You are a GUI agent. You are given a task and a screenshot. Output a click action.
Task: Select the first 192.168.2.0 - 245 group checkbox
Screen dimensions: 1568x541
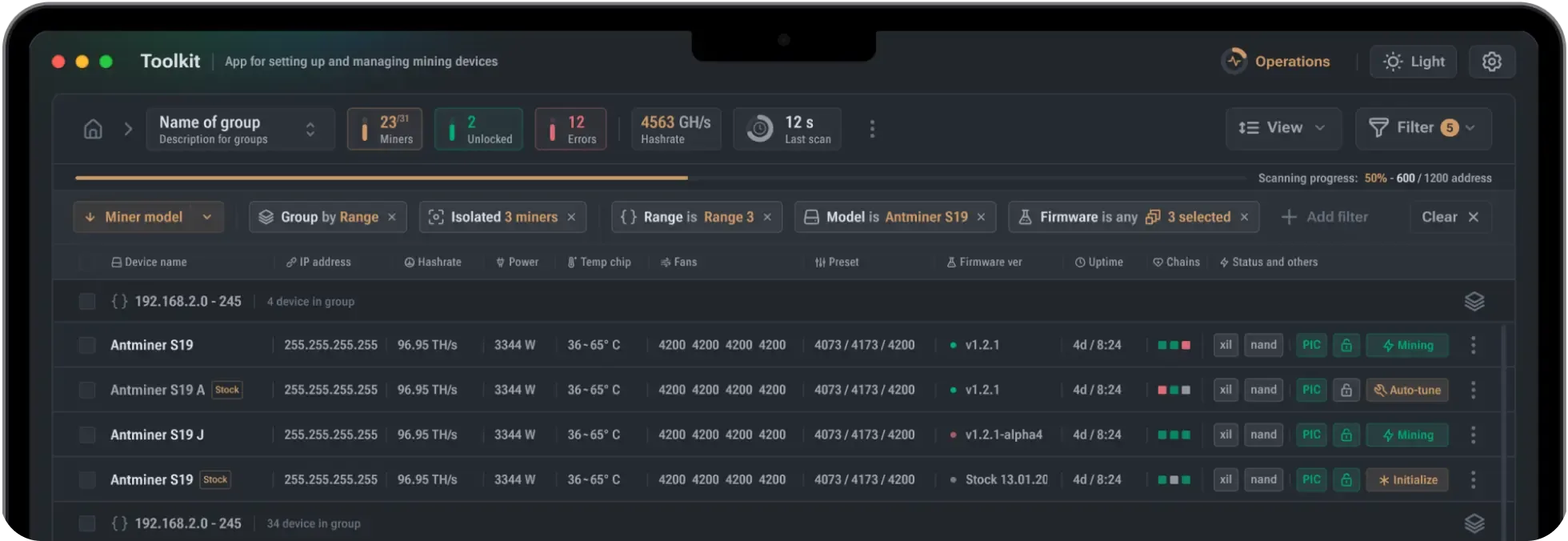(x=87, y=302)
